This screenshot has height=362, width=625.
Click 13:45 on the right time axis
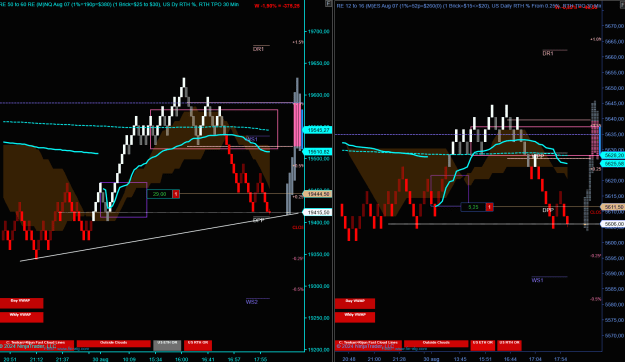460,359
